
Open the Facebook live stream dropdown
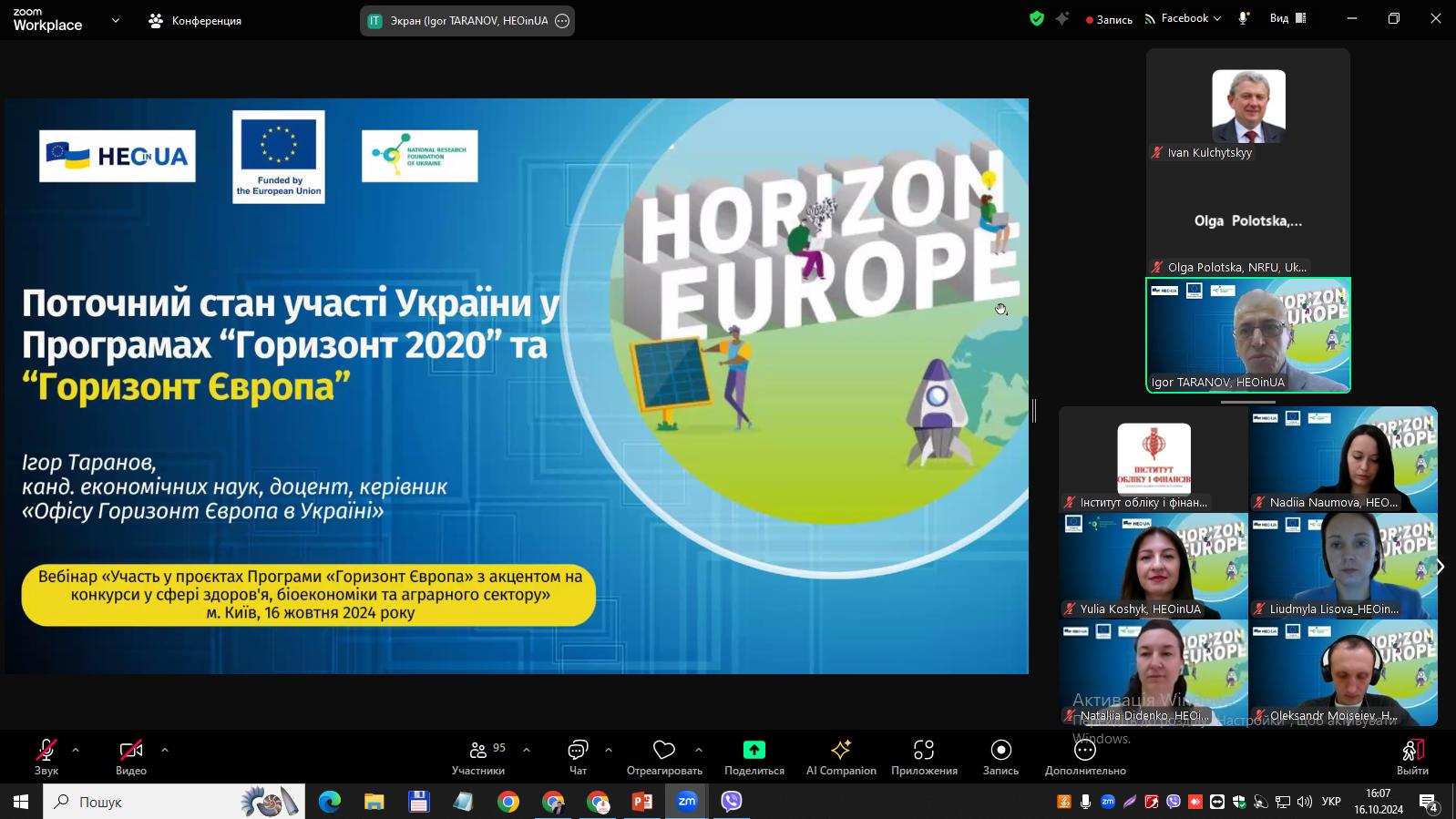pos(1183,18)
